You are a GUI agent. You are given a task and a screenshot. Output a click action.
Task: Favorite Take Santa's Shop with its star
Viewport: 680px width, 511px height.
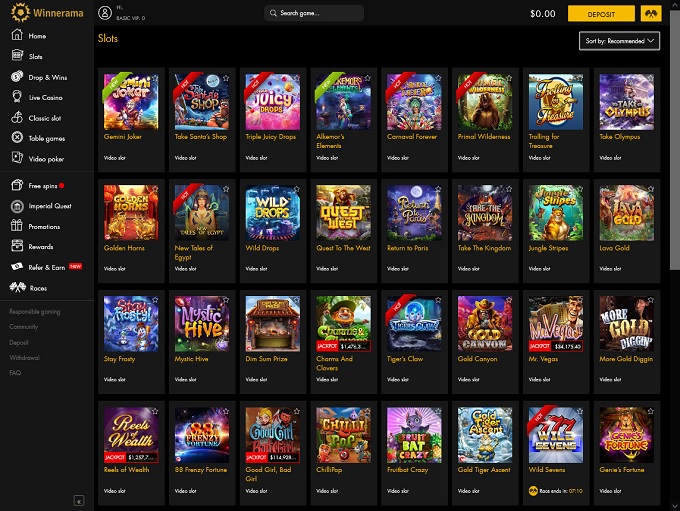226,78
